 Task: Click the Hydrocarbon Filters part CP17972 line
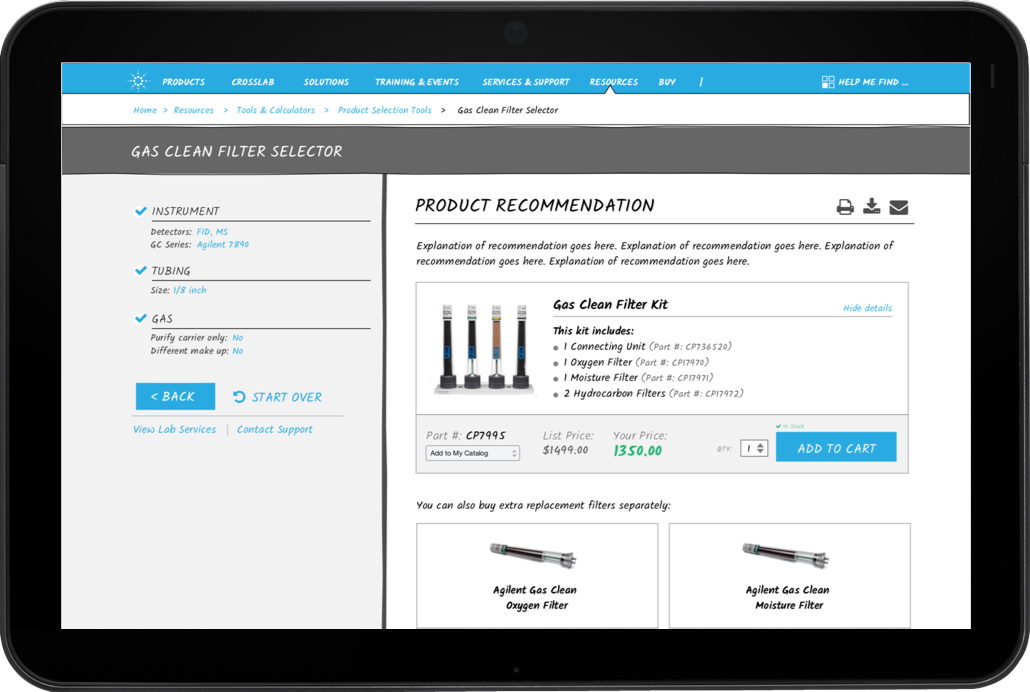tap(653, 394)
